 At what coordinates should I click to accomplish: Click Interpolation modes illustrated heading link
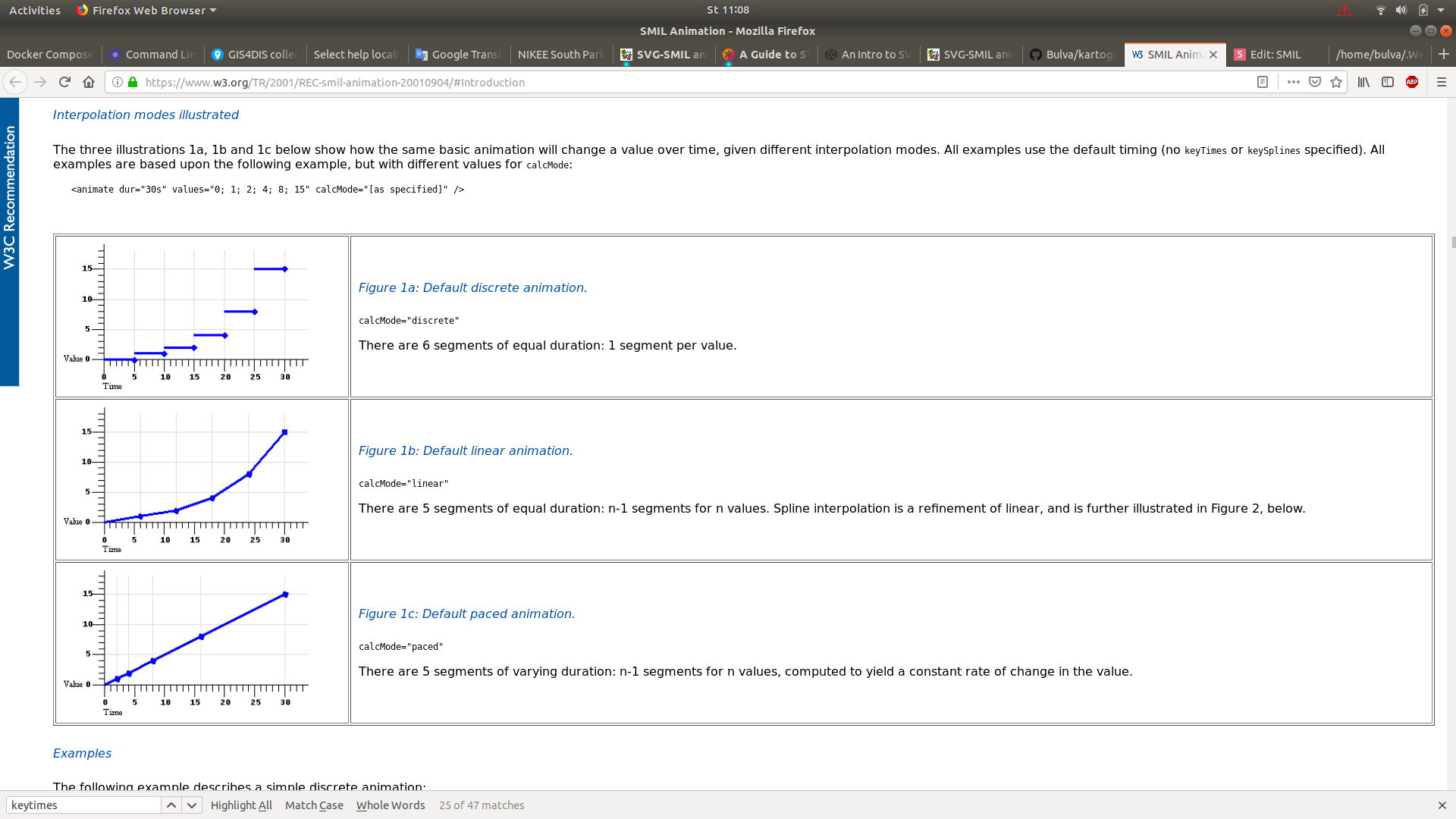point(146,115)
